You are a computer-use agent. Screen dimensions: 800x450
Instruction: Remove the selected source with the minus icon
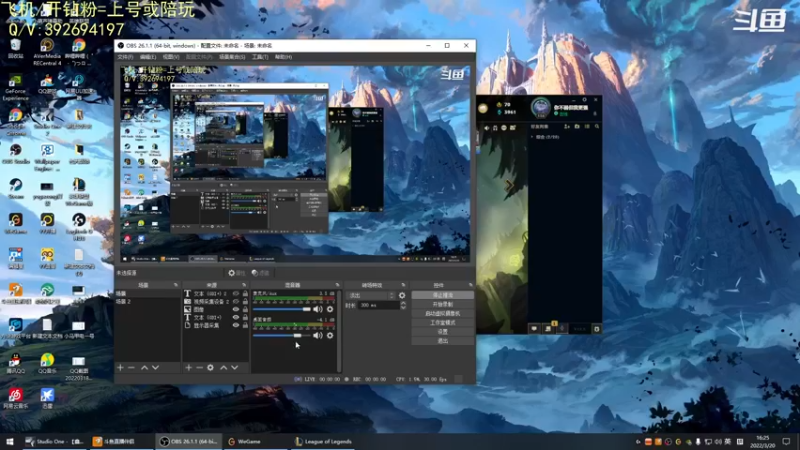click(199, 367)
